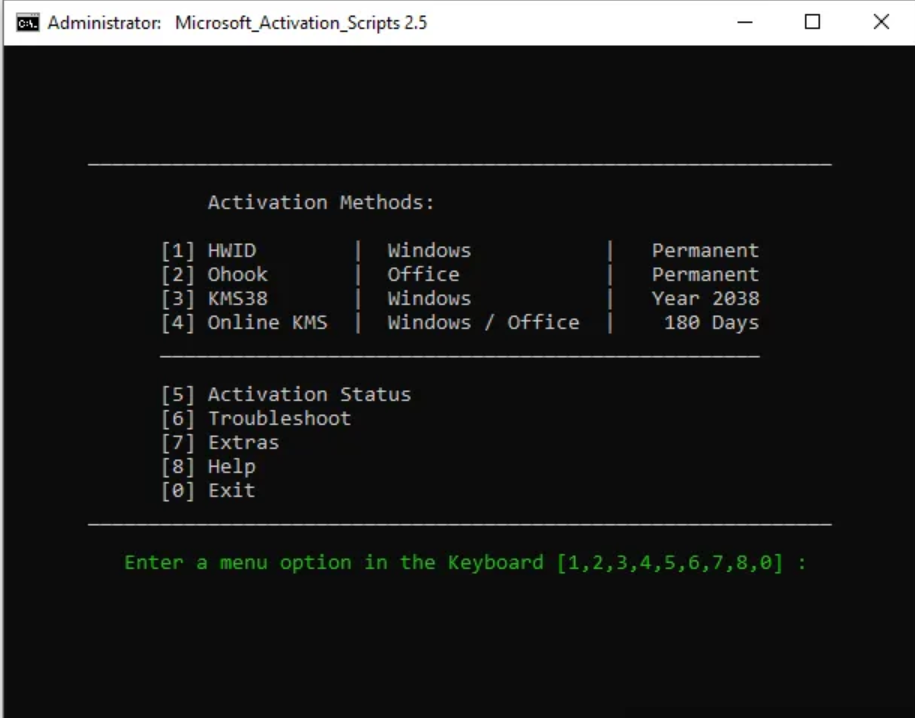Maximize the console window
Screen dimensions: 915x718
pos(812,22)
